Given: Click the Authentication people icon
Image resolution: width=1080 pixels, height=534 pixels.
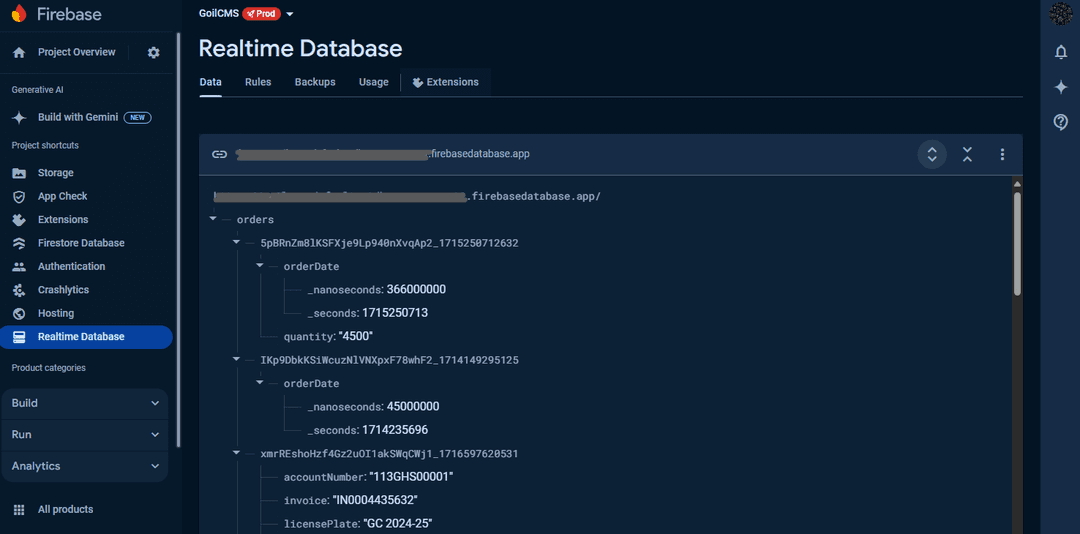Looking at the screenshot, I should tap(19, 267).
